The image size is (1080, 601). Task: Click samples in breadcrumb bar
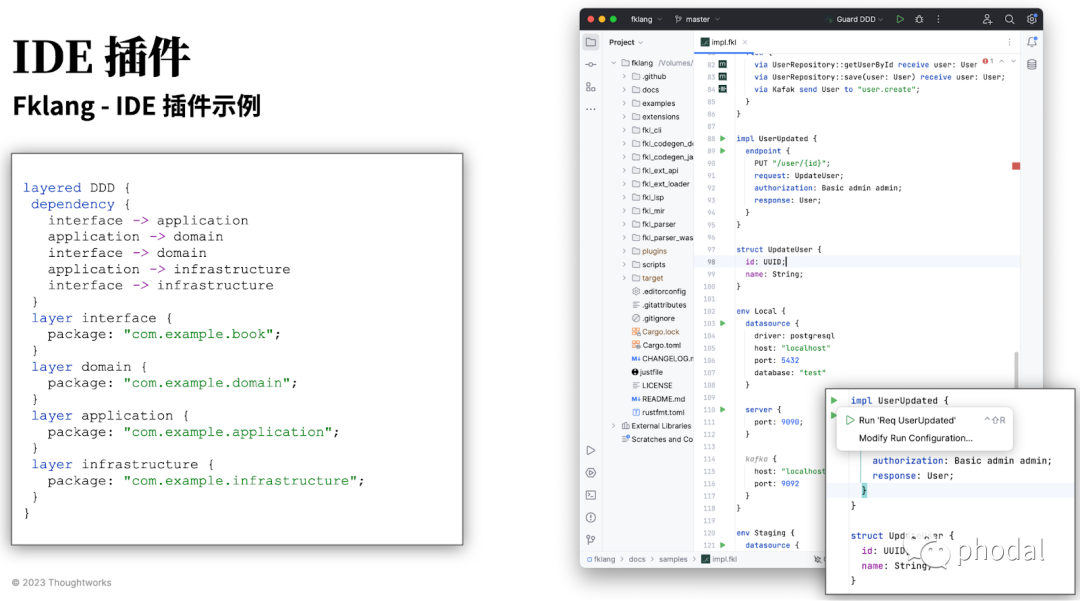click(673, 559)
